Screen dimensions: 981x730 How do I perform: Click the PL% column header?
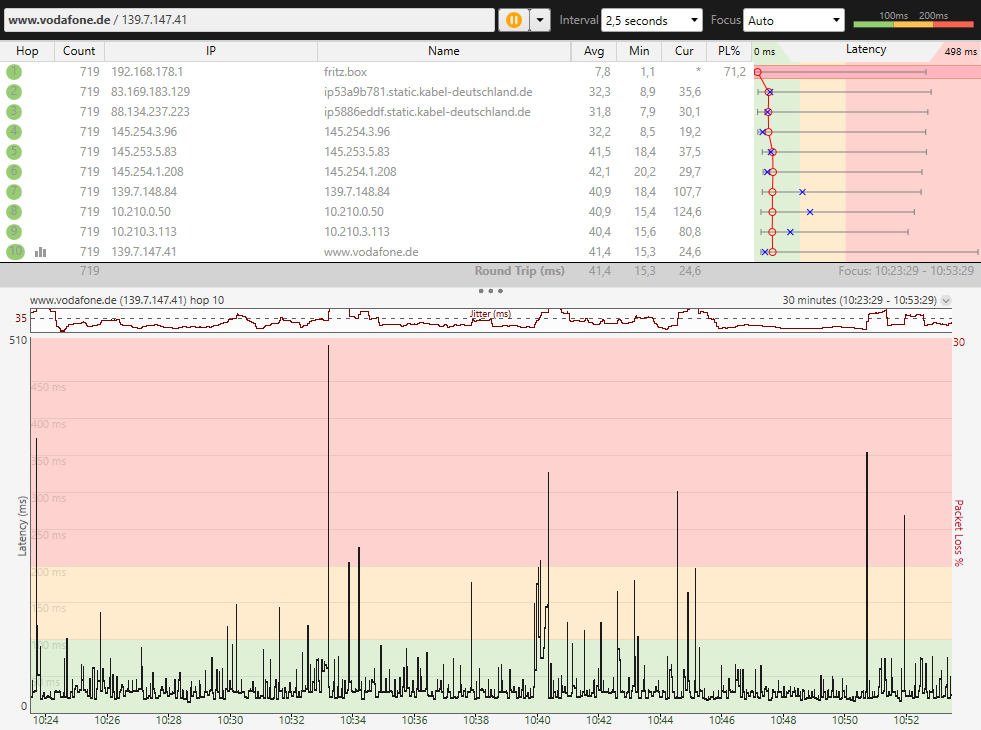728,51
